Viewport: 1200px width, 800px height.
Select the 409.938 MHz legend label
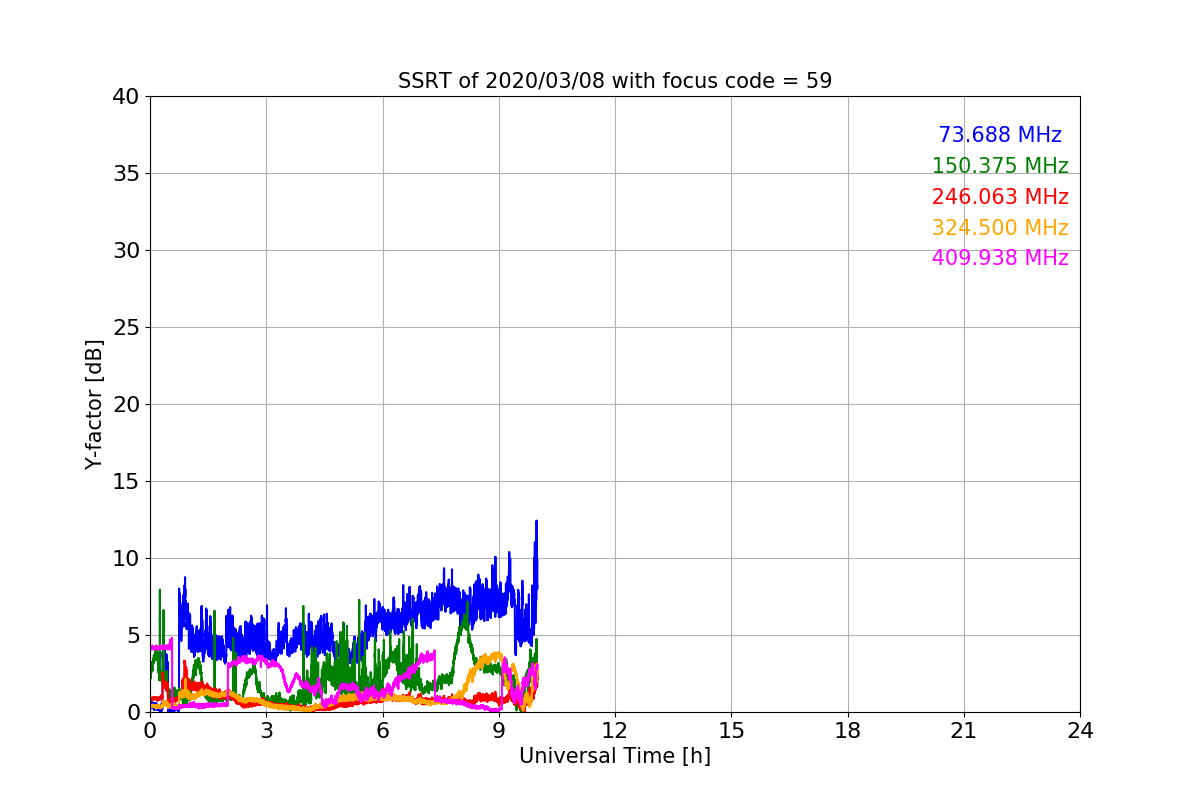click(x=1000, y=258)
